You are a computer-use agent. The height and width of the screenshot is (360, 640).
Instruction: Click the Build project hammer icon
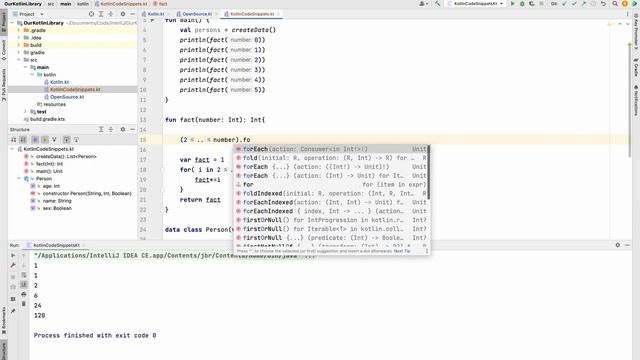[438, 4]
